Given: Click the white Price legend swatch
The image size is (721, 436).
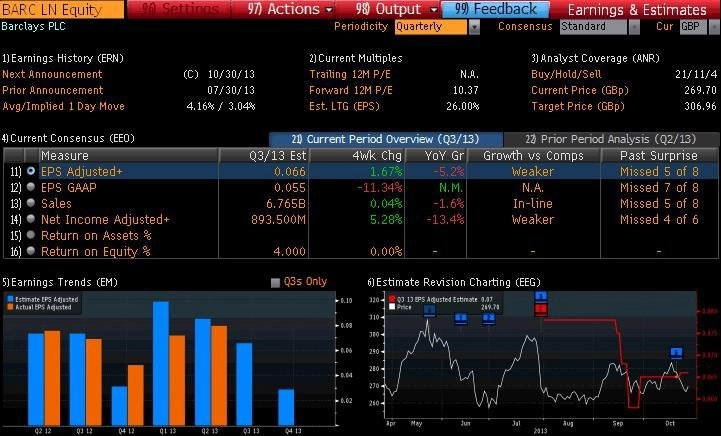Looking at the screenshot, I should [x=392, y=307].
